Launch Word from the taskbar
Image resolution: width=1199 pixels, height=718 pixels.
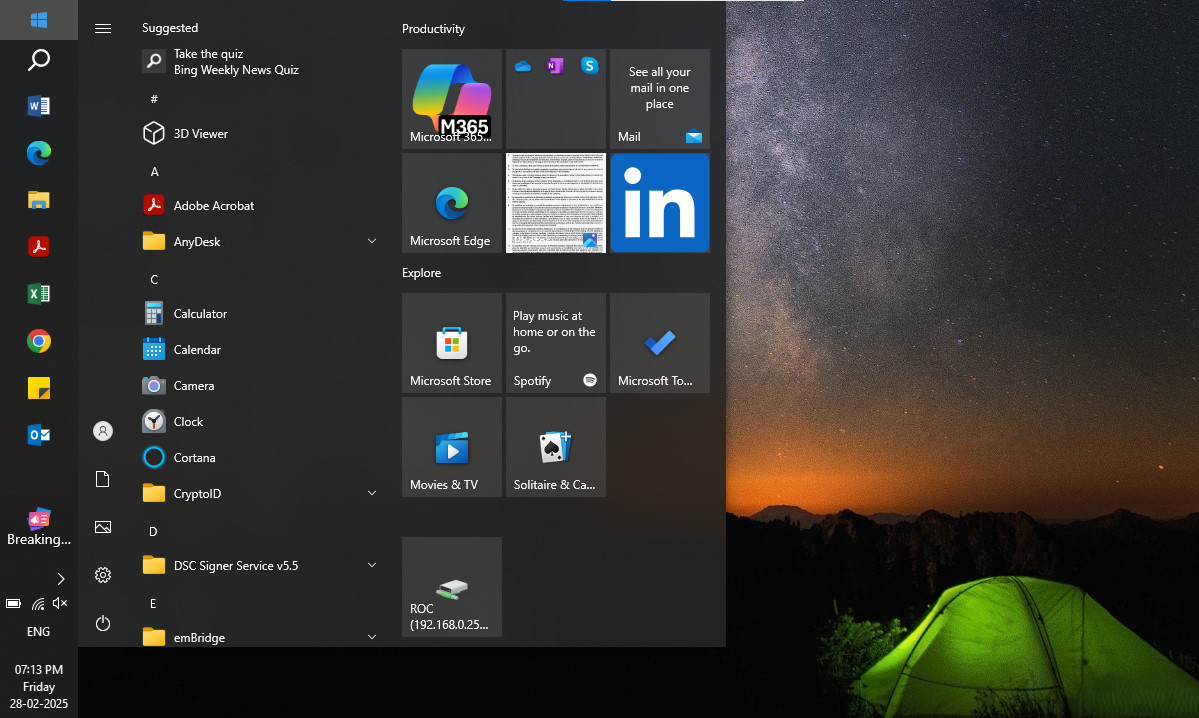coord(38,106)
